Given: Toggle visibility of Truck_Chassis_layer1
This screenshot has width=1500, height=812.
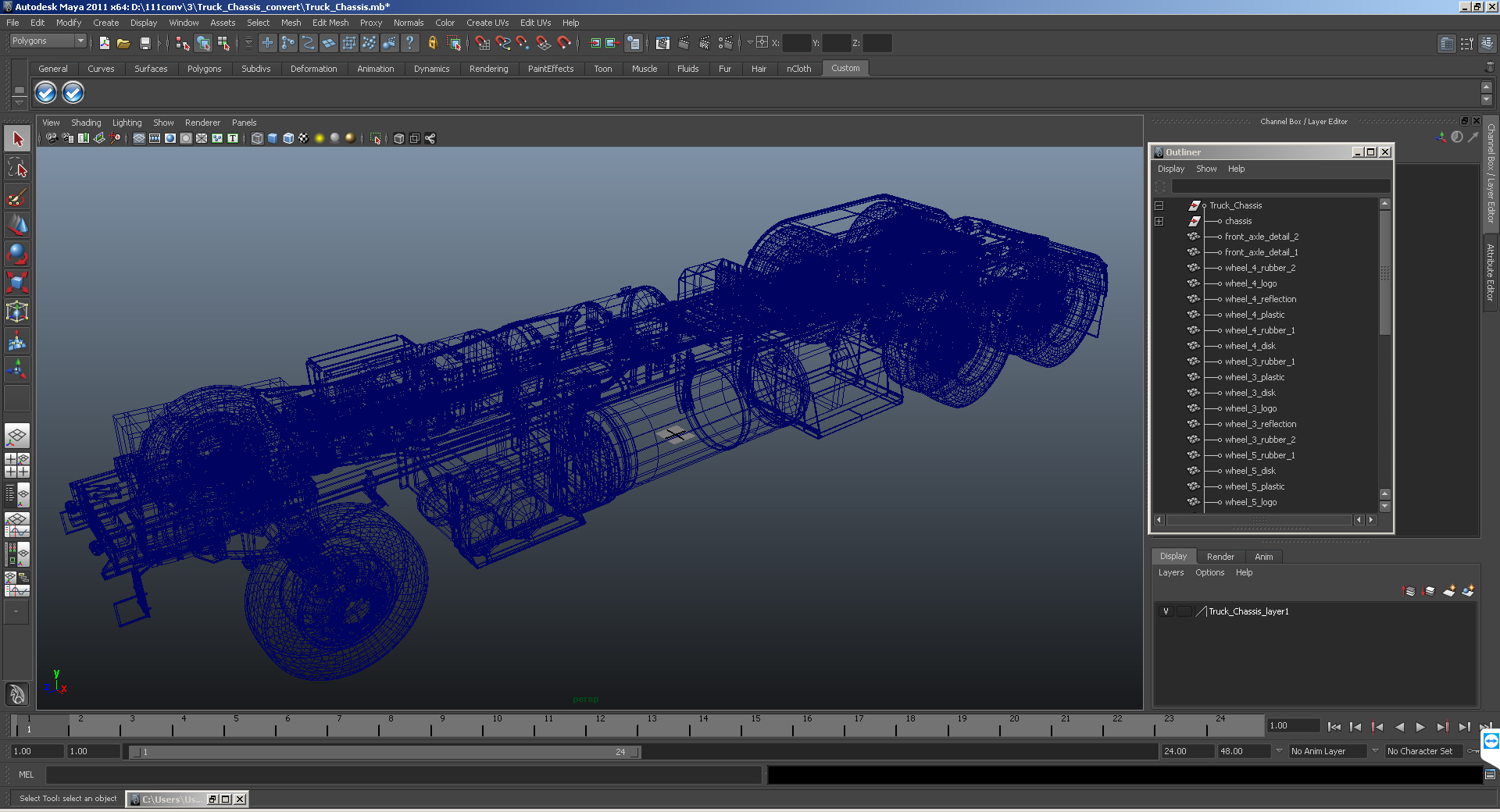Looking at the screenshot, I should (x=1166, y=611).
